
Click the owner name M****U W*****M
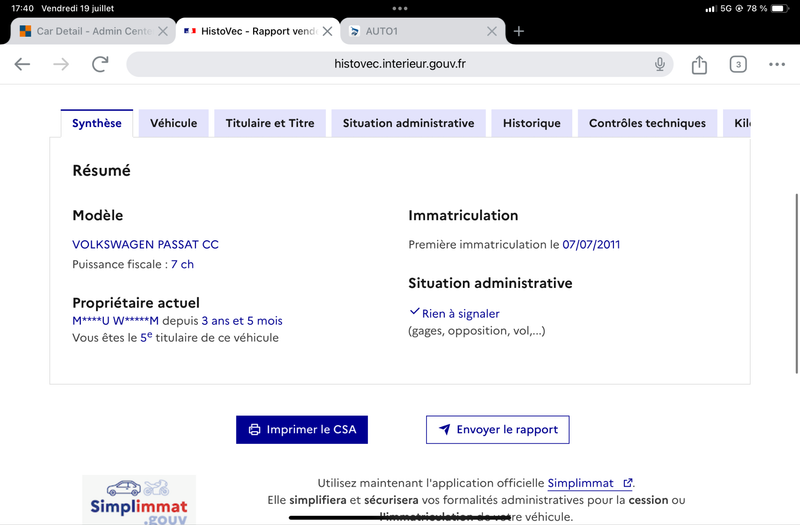click(x=115, y=321)
